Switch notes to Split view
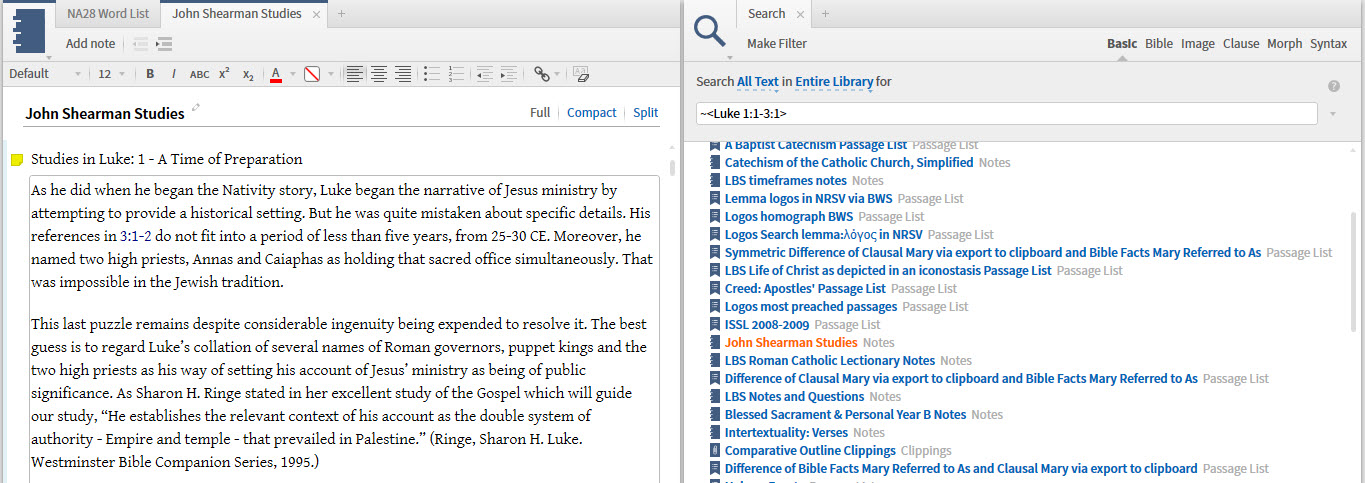Viewport: 1365px width, 483px height. click(x=646, y=113)
